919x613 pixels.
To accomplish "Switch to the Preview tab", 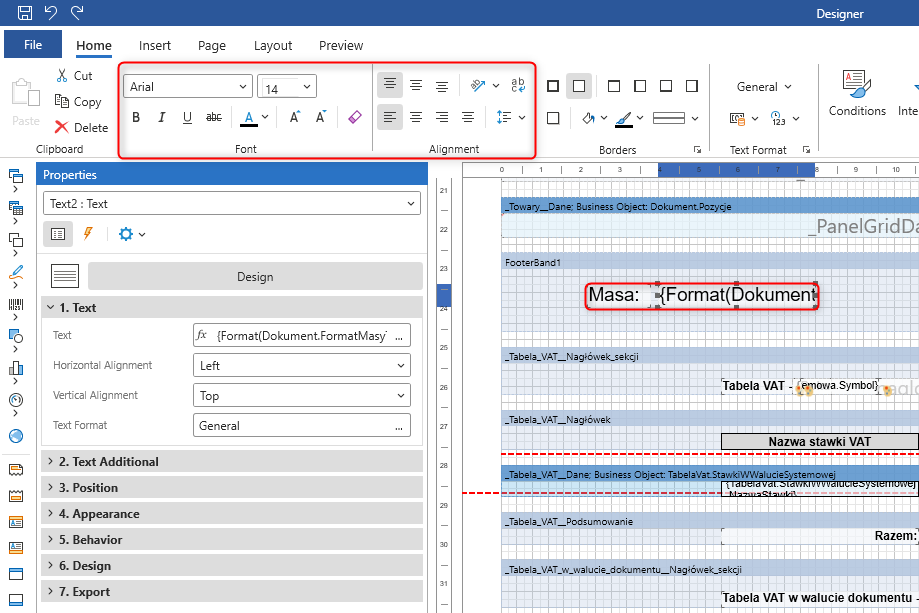I will pos(341,46).
